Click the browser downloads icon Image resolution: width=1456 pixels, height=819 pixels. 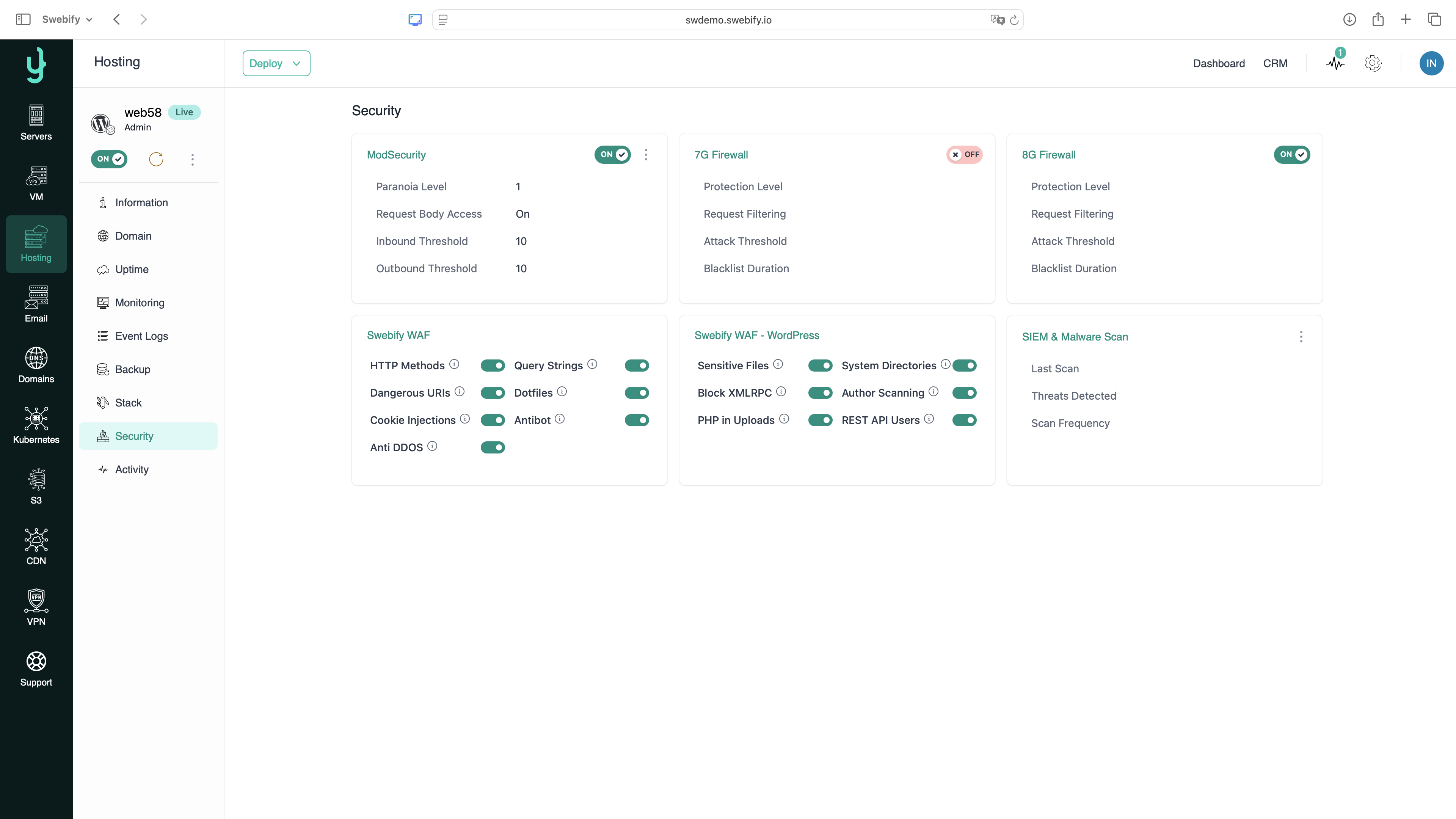click(1349, 19)
